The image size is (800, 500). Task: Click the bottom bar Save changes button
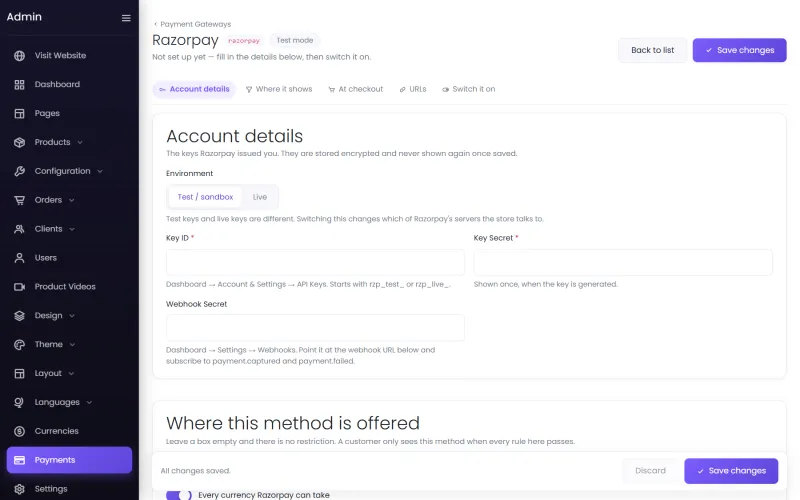[x=731, y=471]
